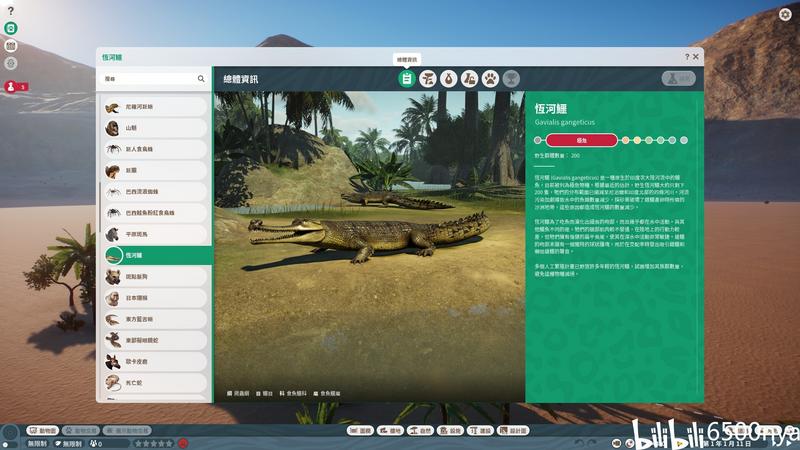Click the greyed research flask button
The image size is (800, 450).
[679, 79]
